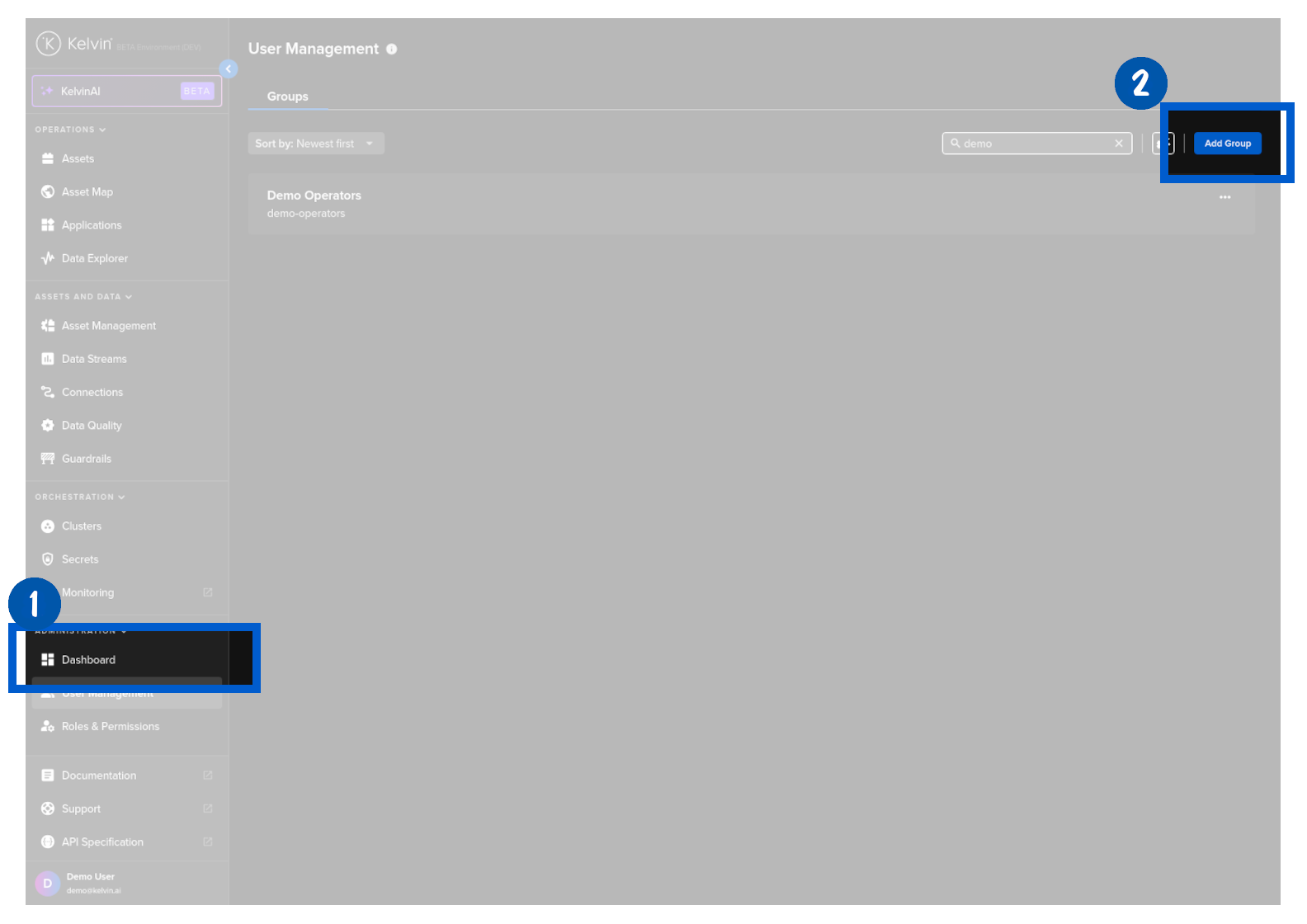
Task: Clear the demo search text
Action: pos(1119,144)
